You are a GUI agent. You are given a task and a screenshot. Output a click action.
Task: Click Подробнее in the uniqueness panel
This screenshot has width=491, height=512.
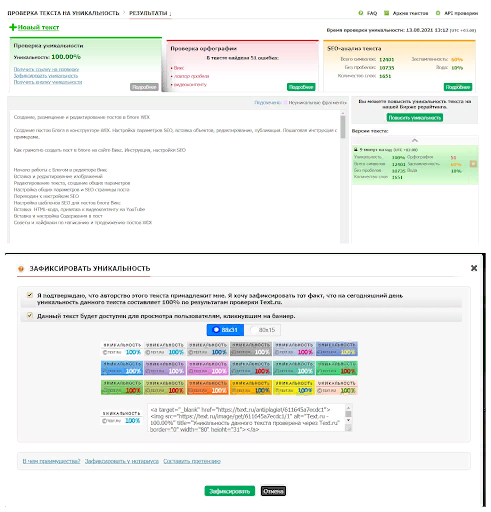click(144, 87)
